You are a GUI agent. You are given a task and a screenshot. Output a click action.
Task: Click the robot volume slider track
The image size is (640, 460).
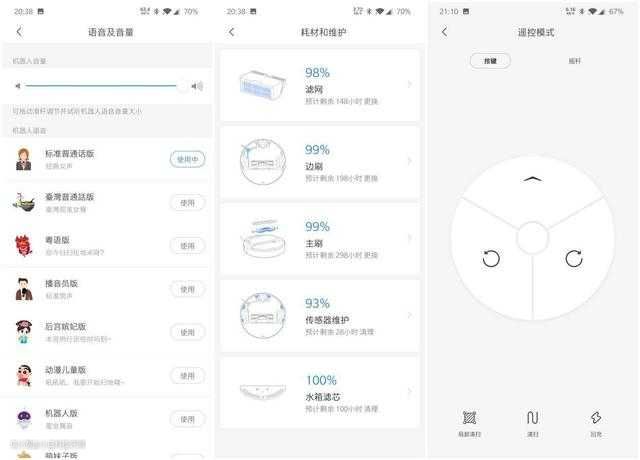coord(101,86)
